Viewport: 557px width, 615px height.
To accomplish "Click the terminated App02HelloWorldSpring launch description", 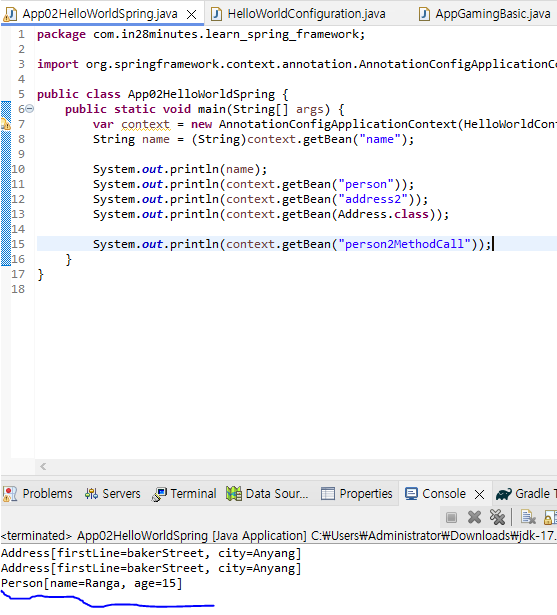I will (x=278, y=536).
